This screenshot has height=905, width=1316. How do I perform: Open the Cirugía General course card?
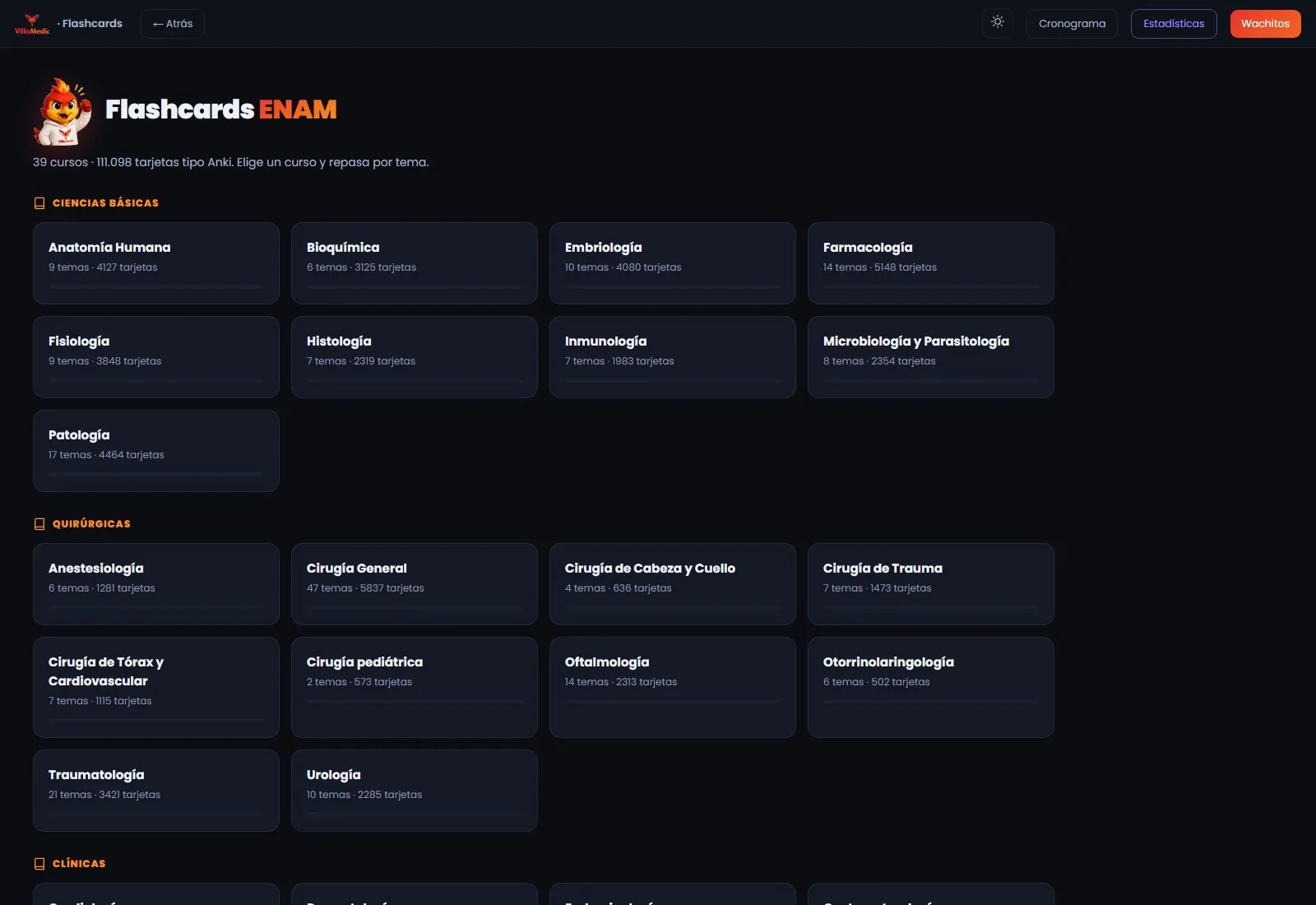pos(415,584)
